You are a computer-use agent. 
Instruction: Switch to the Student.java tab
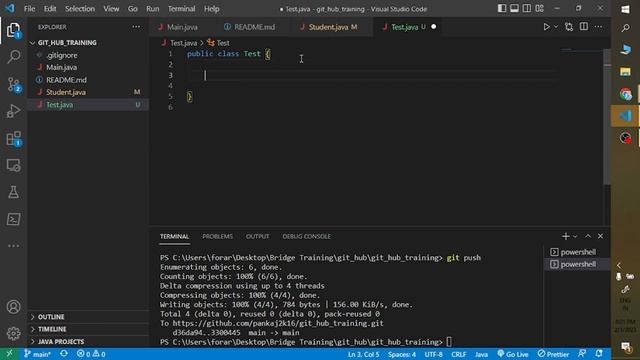[x=329, y=27]
